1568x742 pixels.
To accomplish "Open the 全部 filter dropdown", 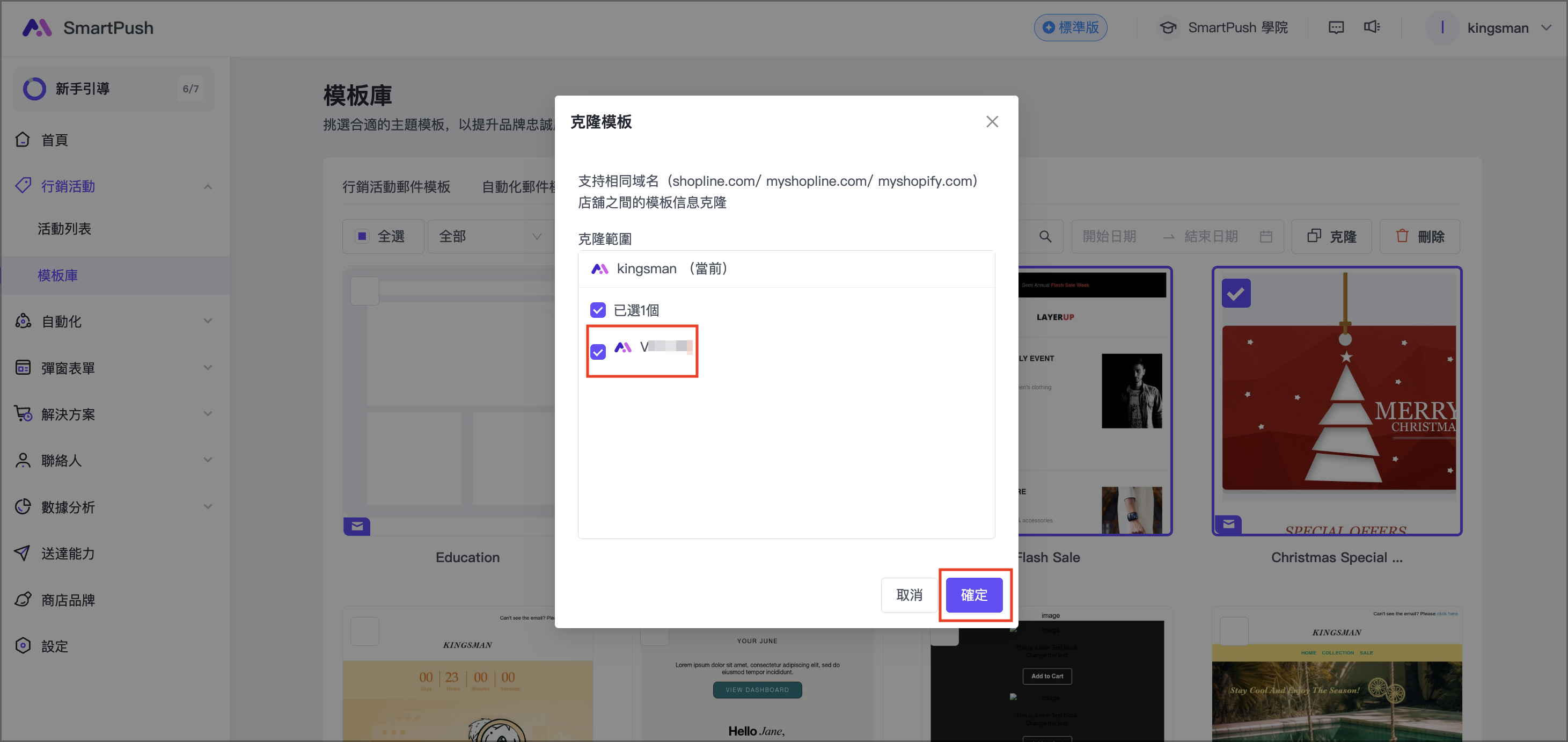I will pyautogui.click(x=490, y=236).
